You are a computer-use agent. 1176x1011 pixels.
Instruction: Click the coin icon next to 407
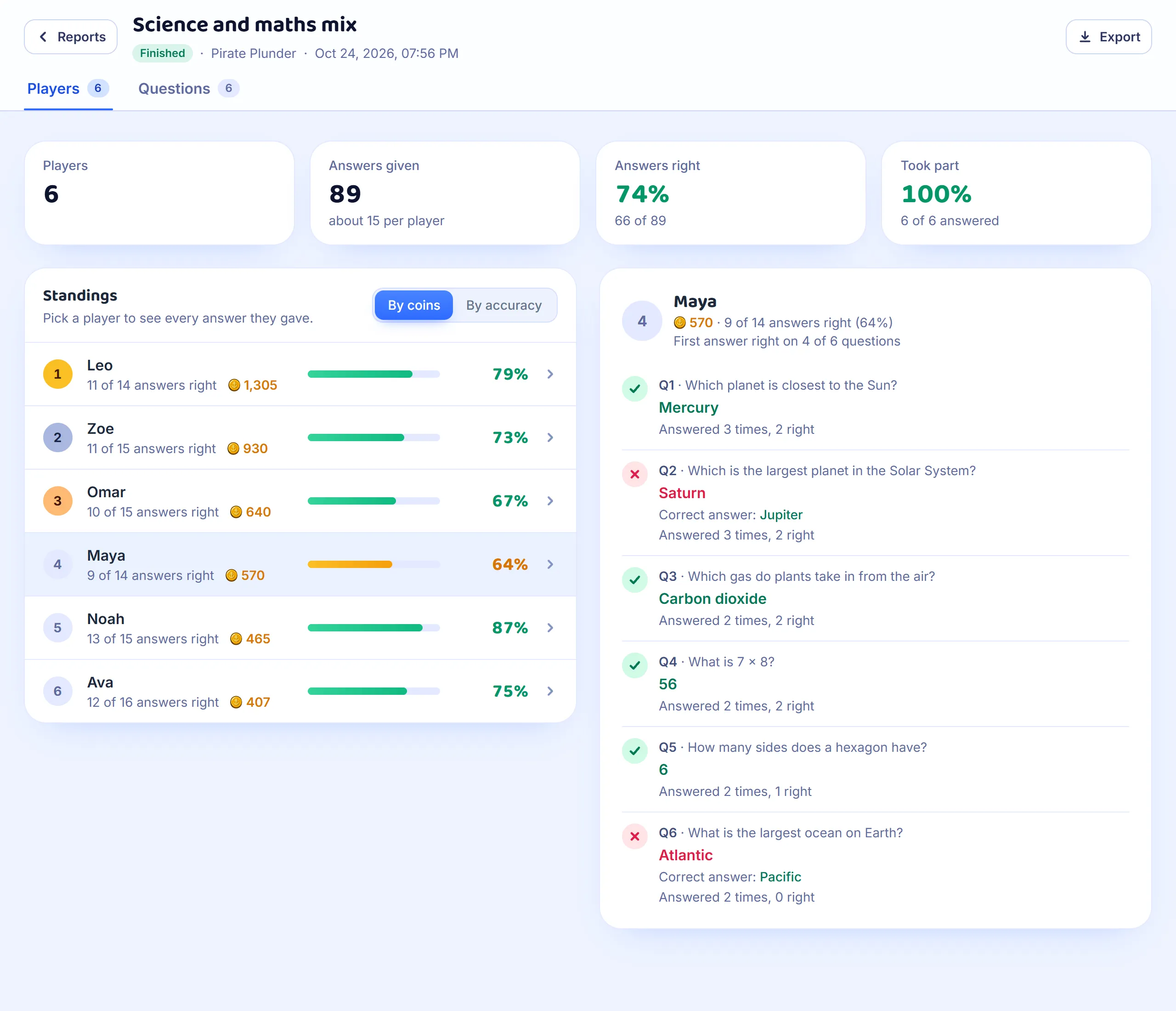[236, 703]
